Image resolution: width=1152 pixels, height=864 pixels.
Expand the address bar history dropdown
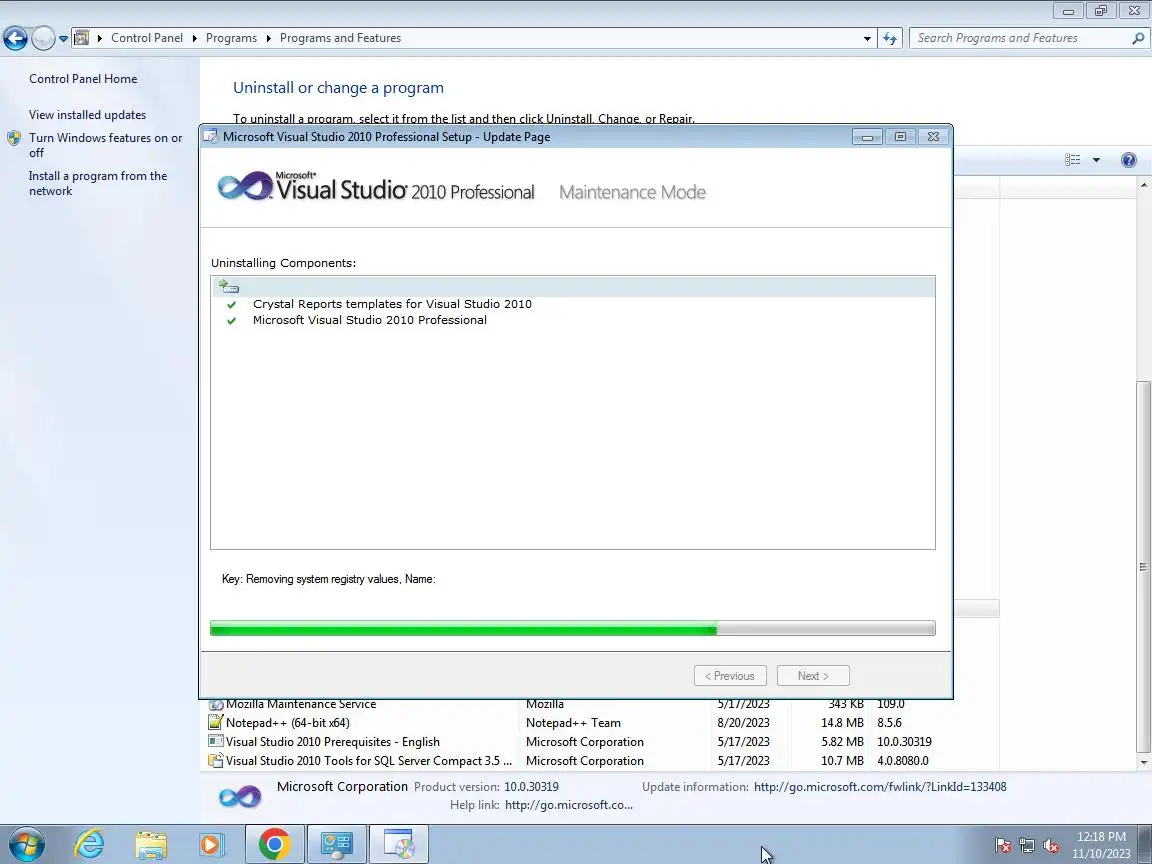867,38
